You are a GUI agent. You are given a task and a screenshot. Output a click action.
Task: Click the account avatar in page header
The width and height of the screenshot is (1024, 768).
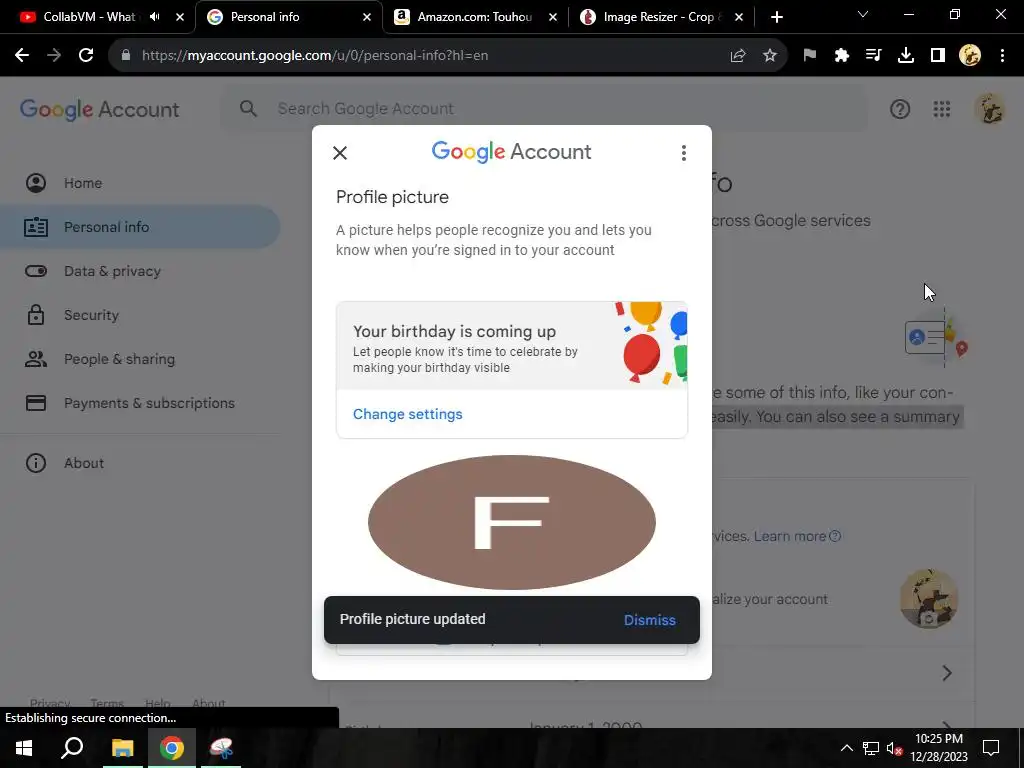pos(990,109)
